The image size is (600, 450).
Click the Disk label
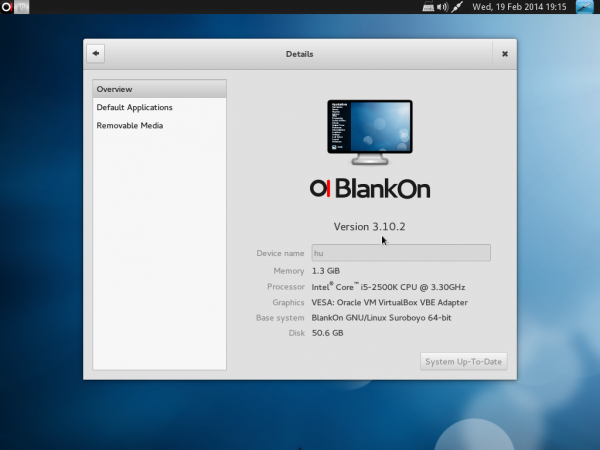(x=297, y=333)
